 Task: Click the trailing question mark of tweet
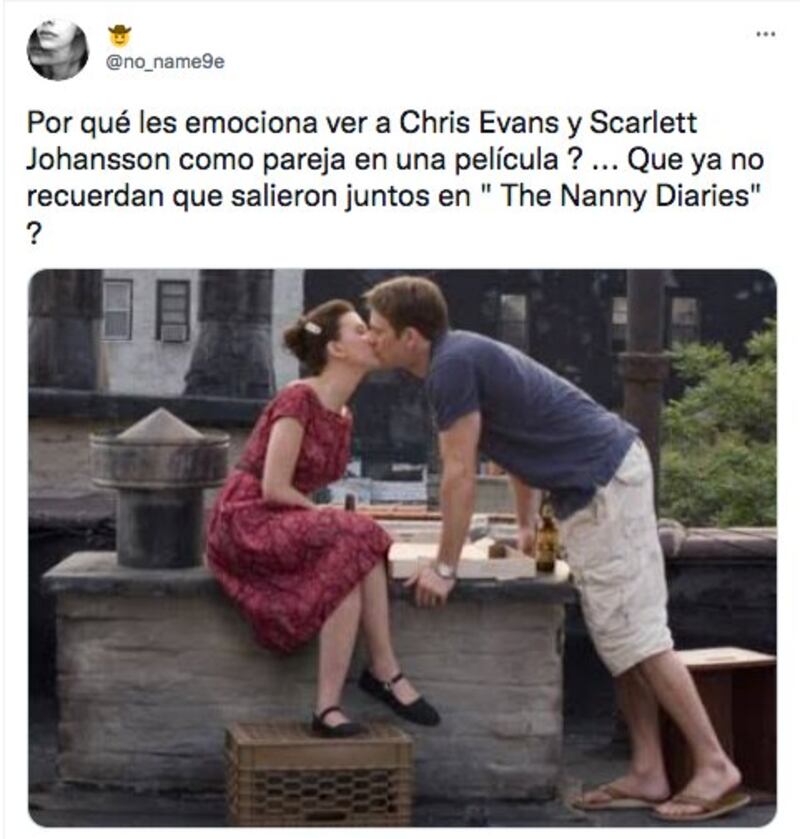click(x=34, y=234)
